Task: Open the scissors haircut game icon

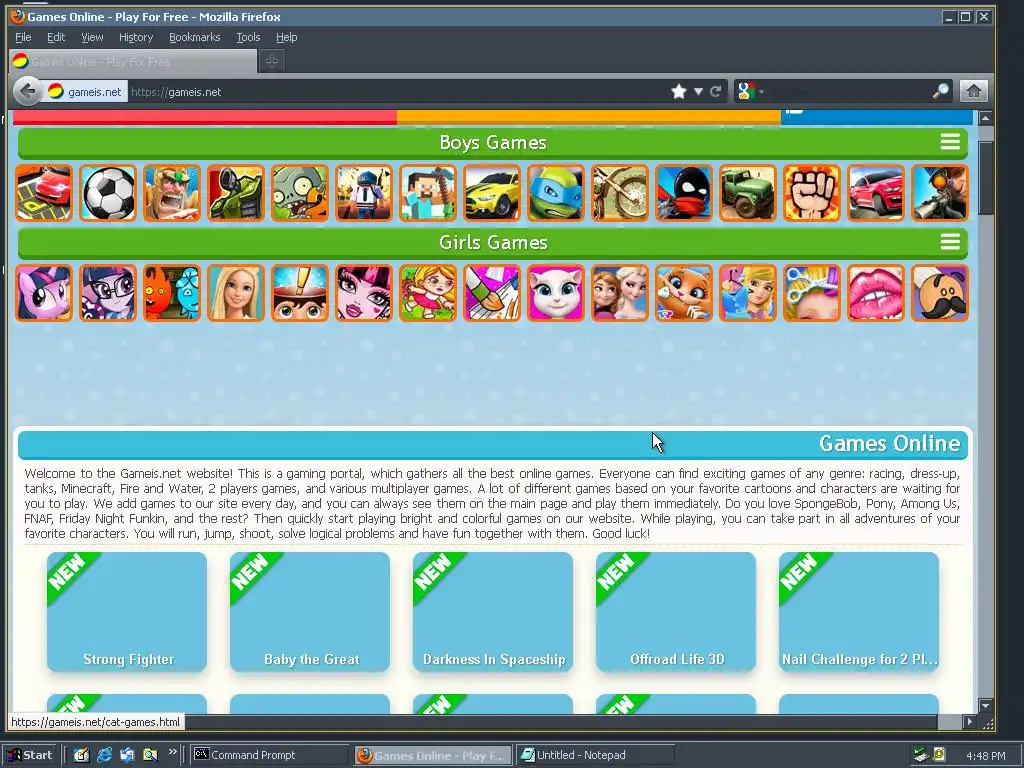Action: 812,293
